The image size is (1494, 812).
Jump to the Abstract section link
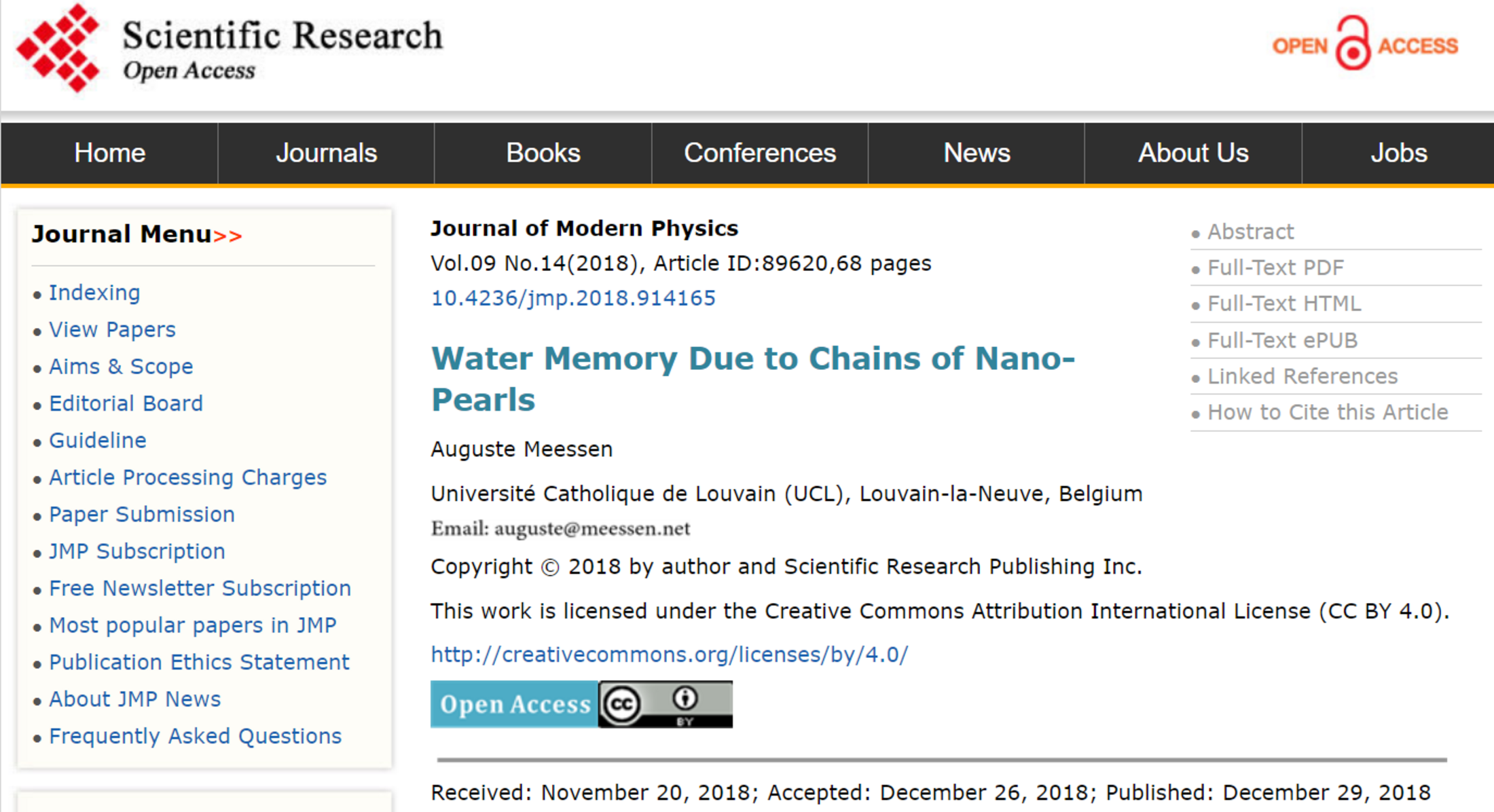pyautogui.click(x=1250, y=232)
